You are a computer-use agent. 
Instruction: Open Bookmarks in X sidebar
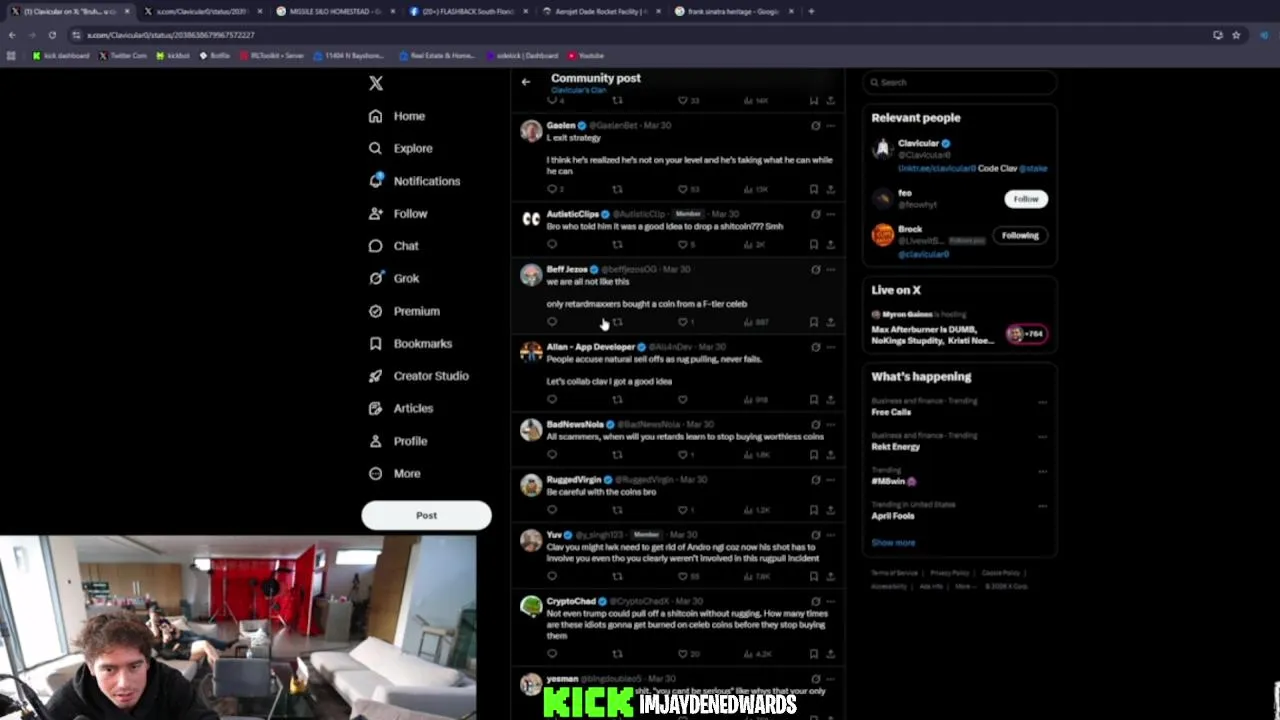pyautogui.click(x=410, y=343)
